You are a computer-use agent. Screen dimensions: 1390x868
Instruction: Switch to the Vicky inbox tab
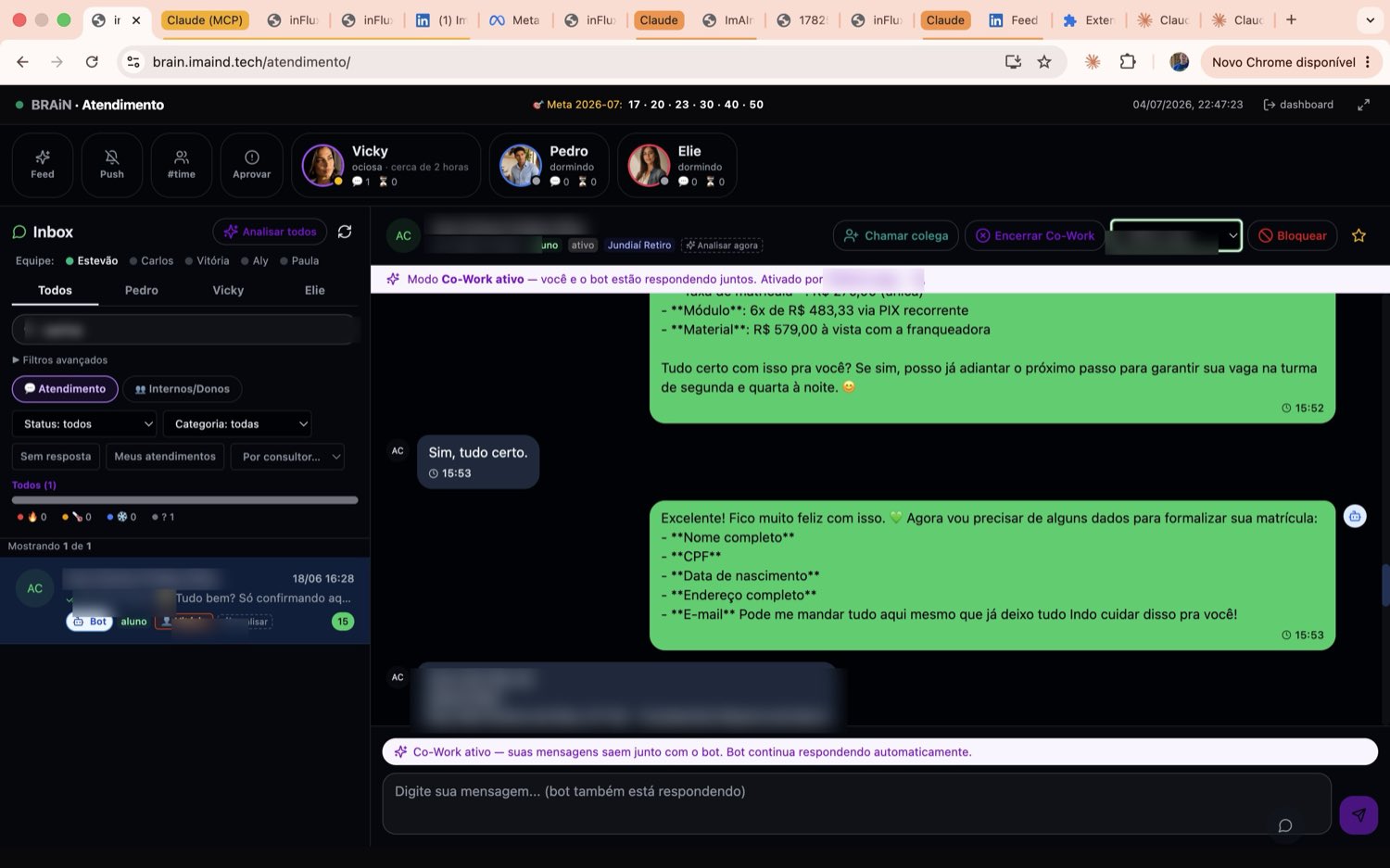(x=228, y=290)
